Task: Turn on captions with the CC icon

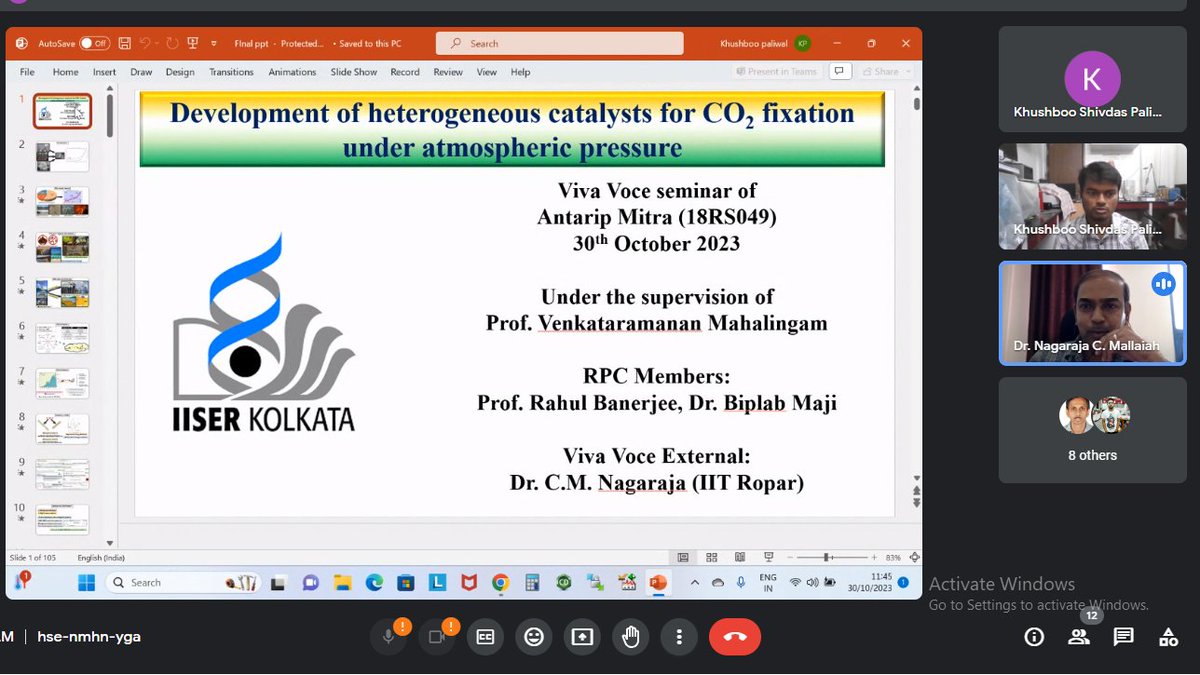Action: (x=485, y=636)
